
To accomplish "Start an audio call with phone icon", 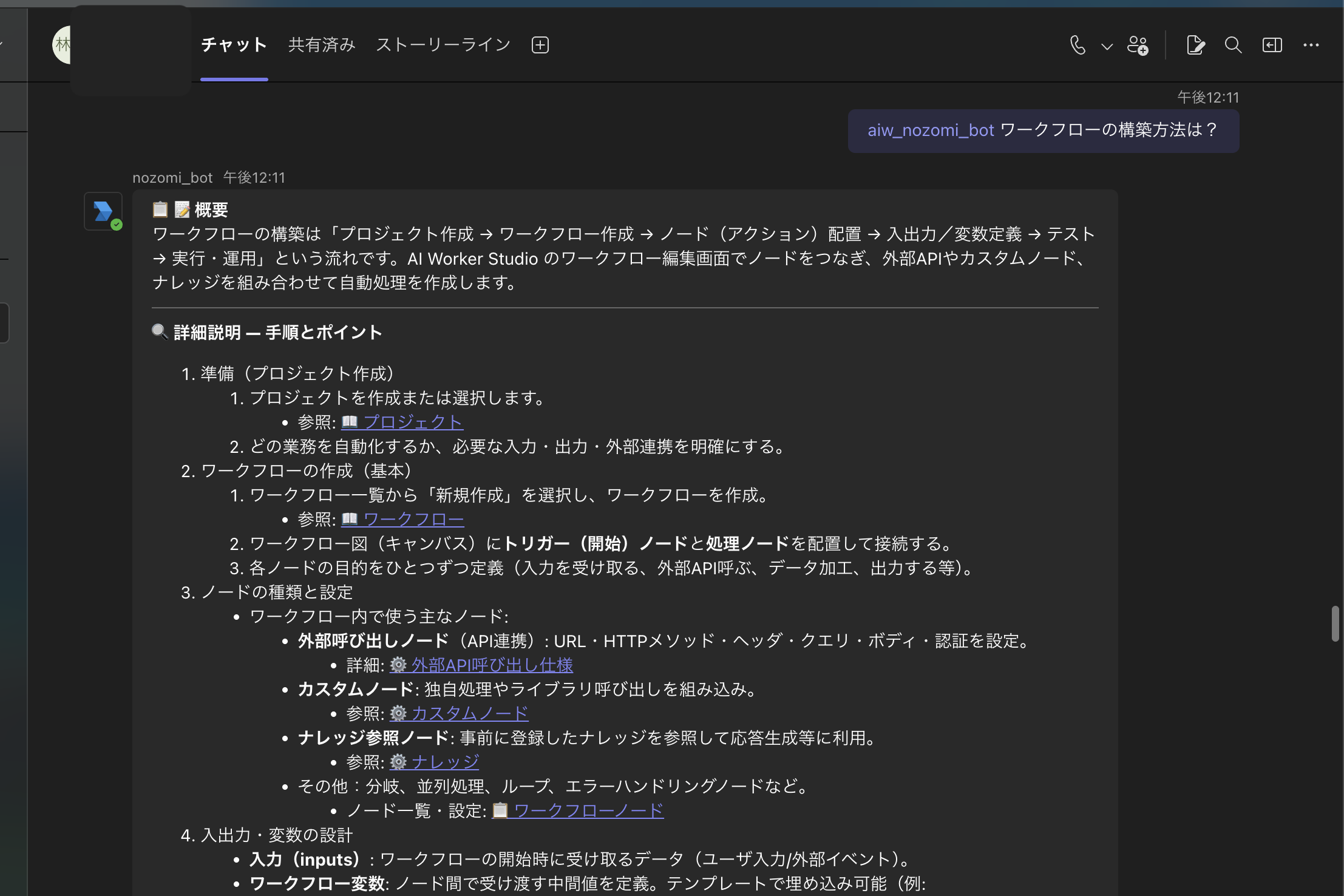I will pos(1078,45).
